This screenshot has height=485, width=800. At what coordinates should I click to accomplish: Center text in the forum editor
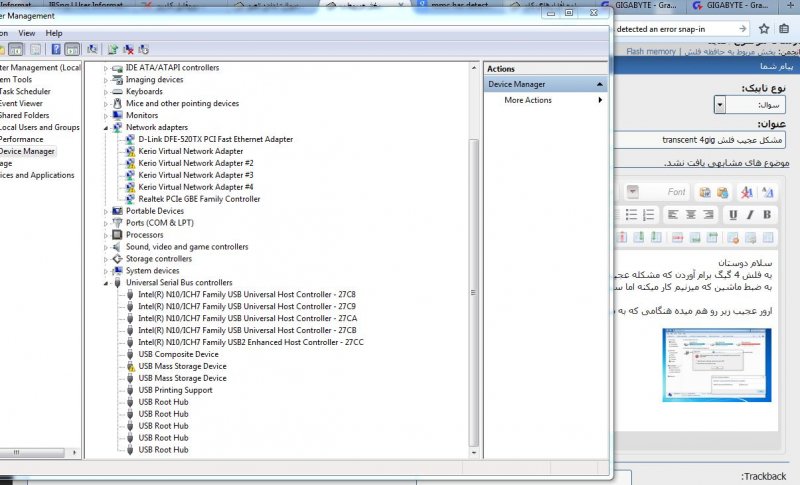point(690,215)
